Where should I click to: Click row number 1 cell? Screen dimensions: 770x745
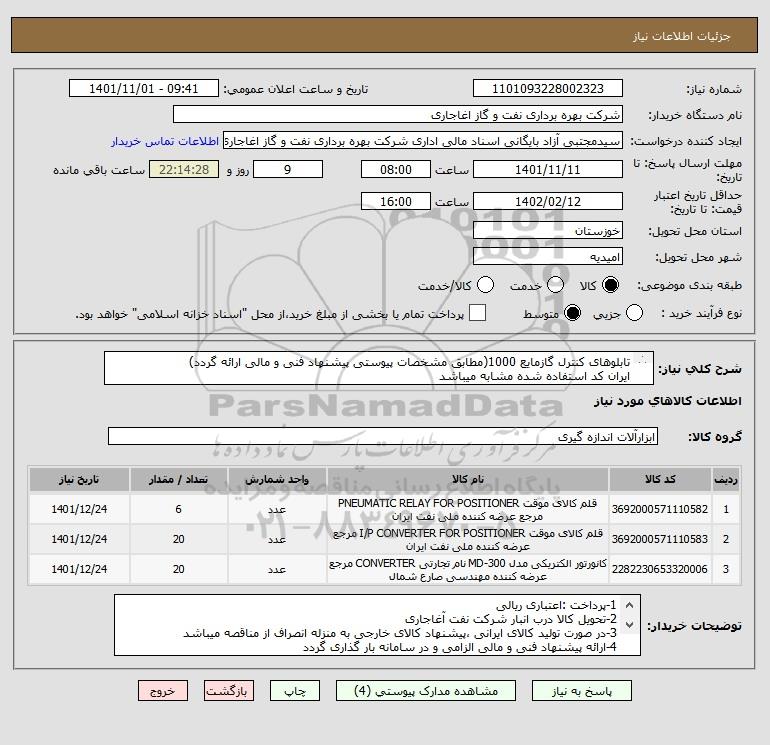pos(726,509)
